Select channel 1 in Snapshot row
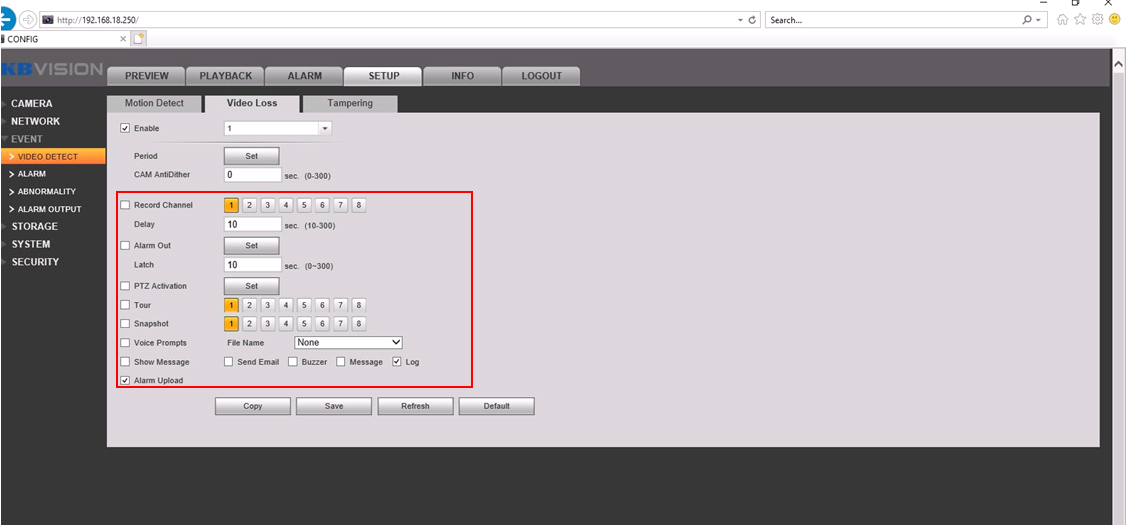Screen dimensions: 1126x525 (x=231, y=324)
